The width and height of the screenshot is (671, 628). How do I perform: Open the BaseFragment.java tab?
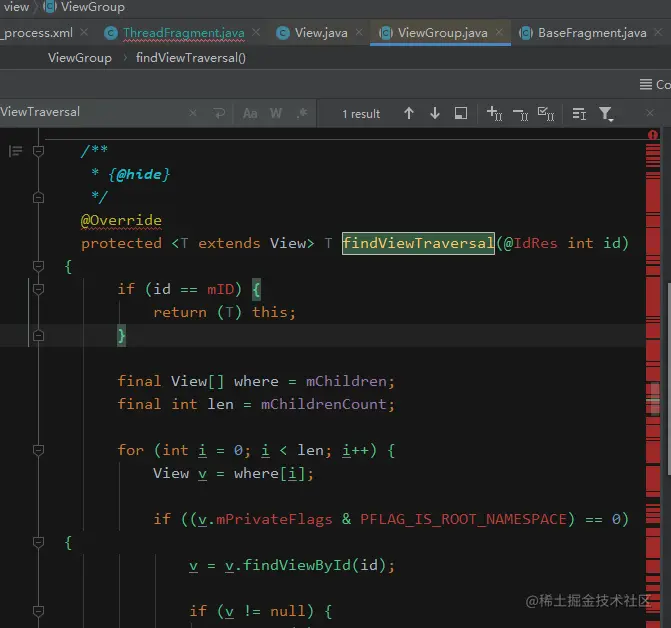coord(592,33)
